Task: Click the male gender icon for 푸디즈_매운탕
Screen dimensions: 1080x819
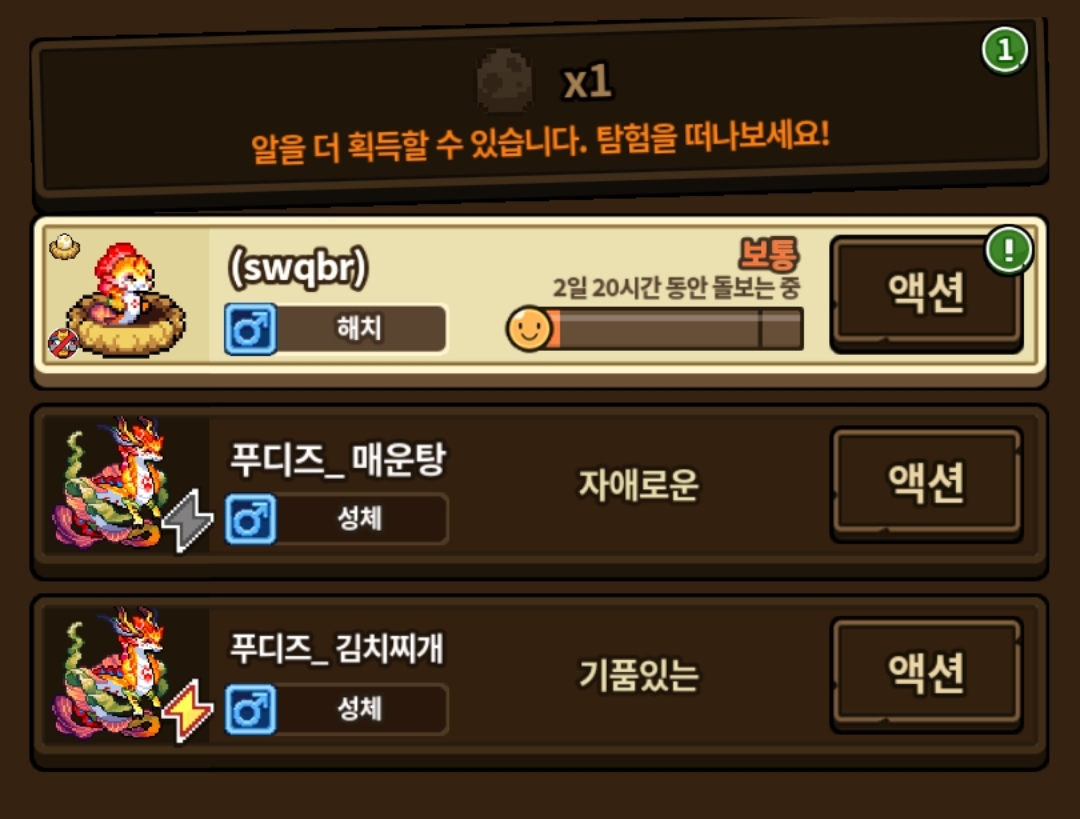Action: tap(251, 519)
